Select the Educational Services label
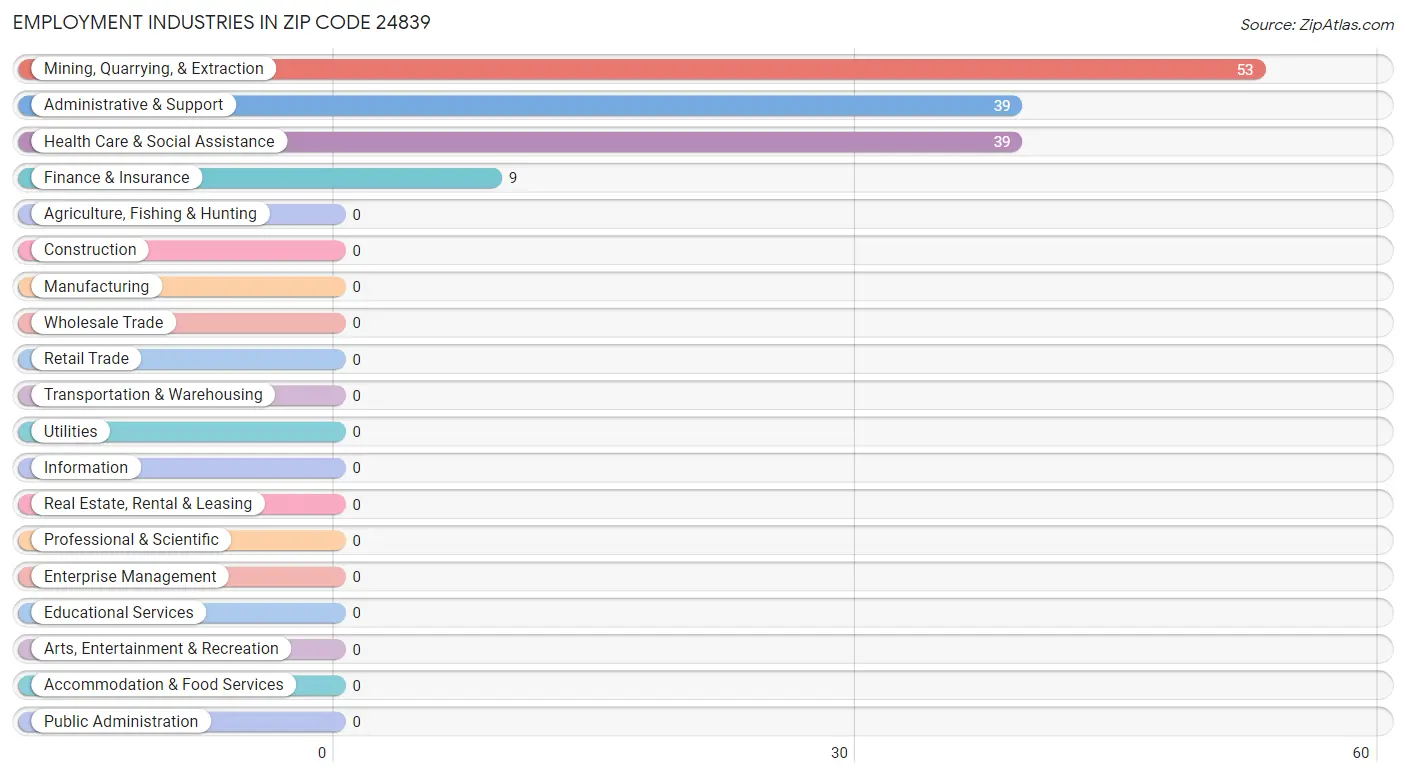This screenshot has height=776, width=1406. (x=119, y=613)
